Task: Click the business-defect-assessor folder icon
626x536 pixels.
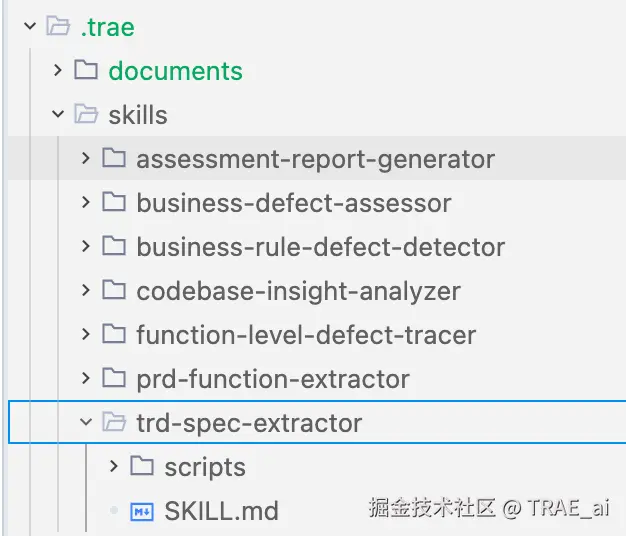Action: coord(114,203)
